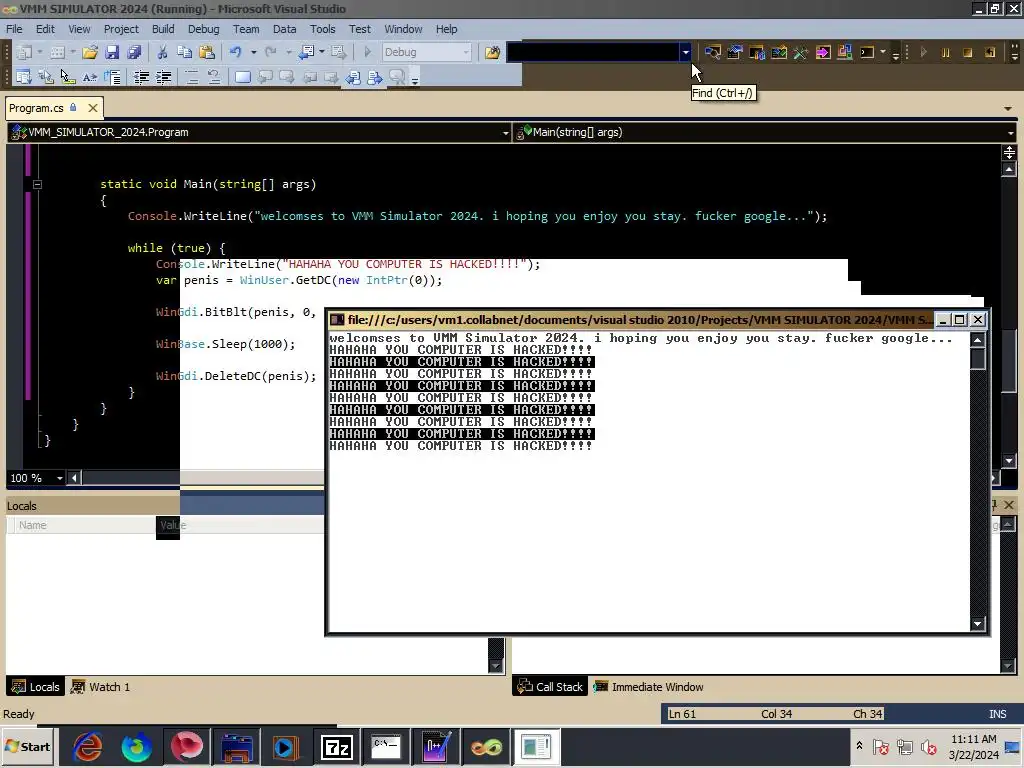Click Stop Debugging square icon
The width and height of the screenshot is (1024, 768).
968,52
